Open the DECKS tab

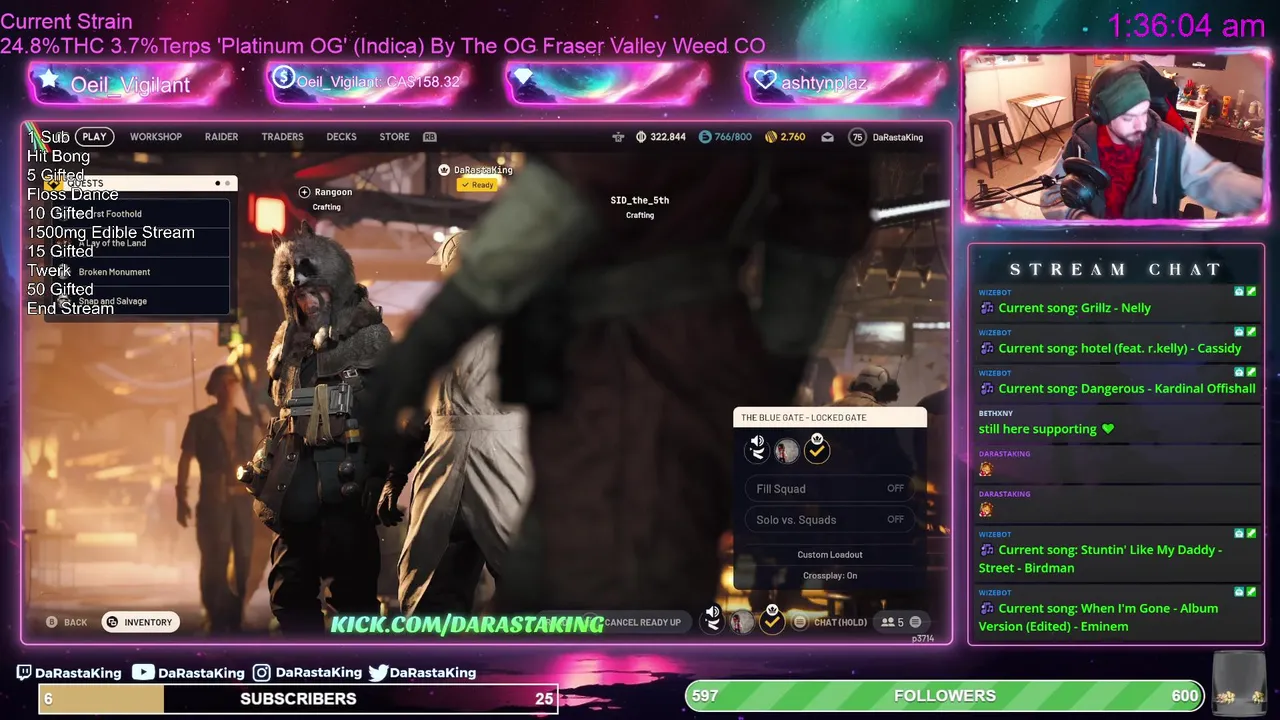coord(341,137)
